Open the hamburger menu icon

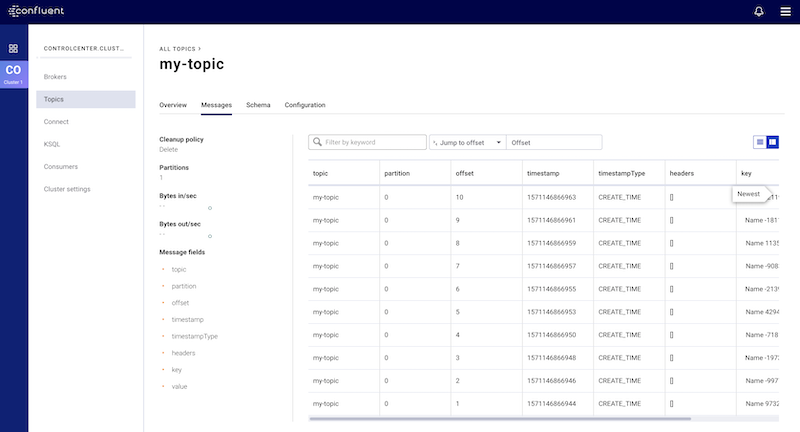pyautogui.click(x=785, y=11)
